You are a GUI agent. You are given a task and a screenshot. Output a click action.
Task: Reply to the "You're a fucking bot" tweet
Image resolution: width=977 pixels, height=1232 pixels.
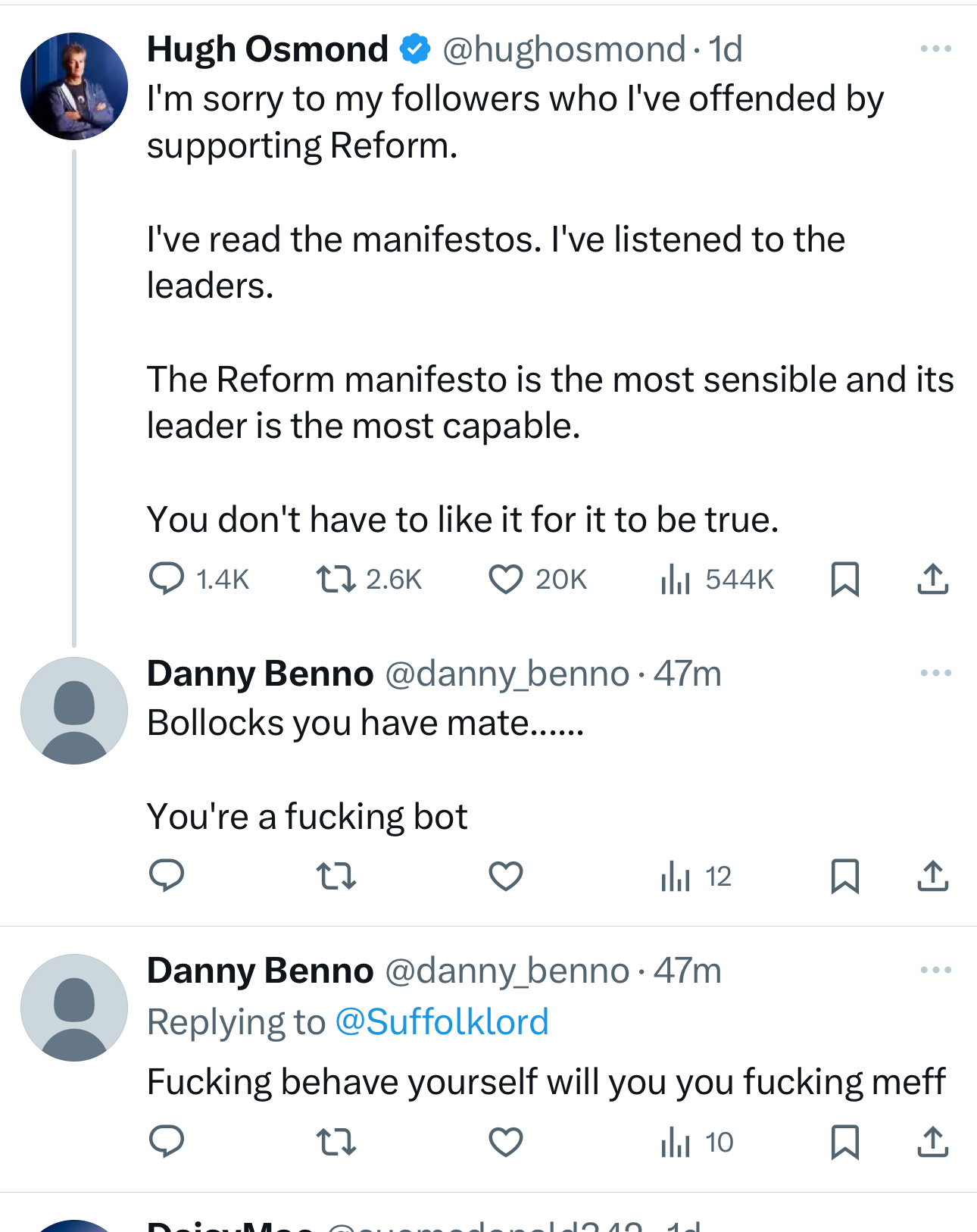(x=167, y=877)
